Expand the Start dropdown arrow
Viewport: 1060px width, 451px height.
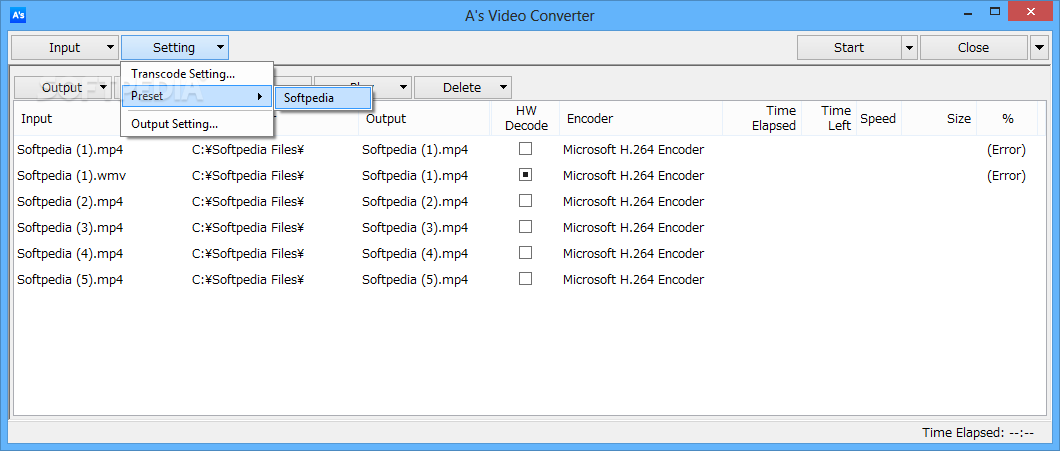pyautogui.click(x=909, y=48)
